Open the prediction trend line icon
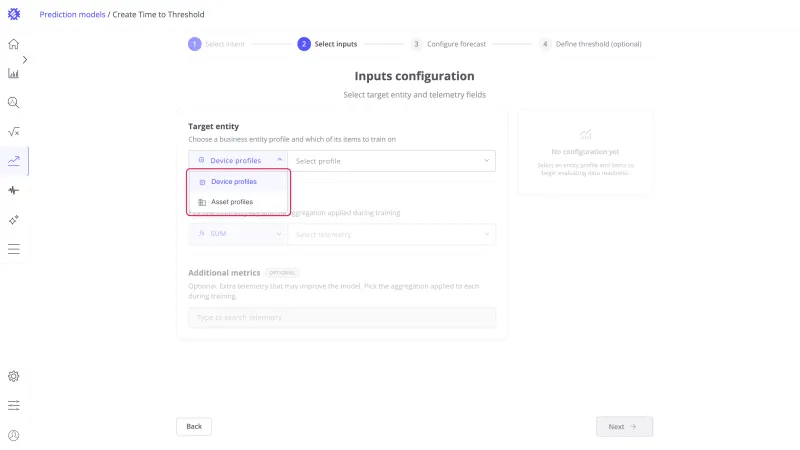 (x=14, y=161)
